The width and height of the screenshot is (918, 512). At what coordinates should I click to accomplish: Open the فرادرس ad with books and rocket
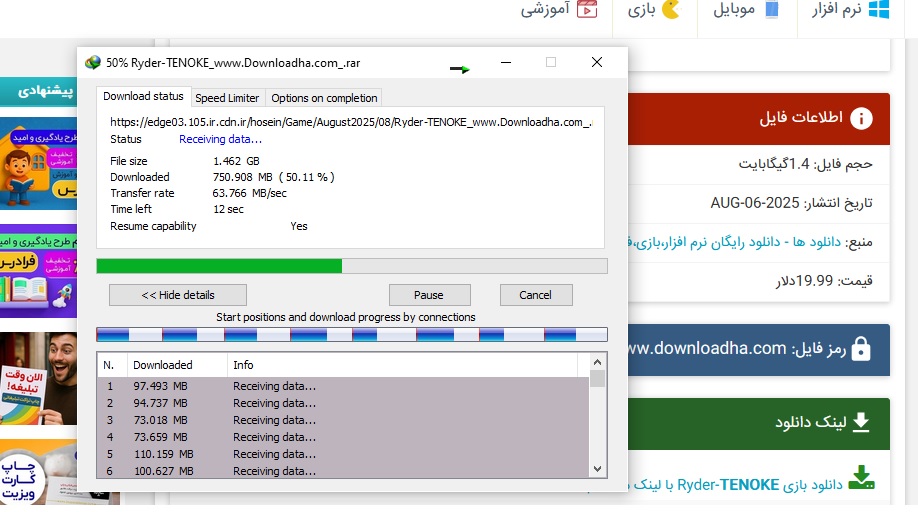pos(39,271)
